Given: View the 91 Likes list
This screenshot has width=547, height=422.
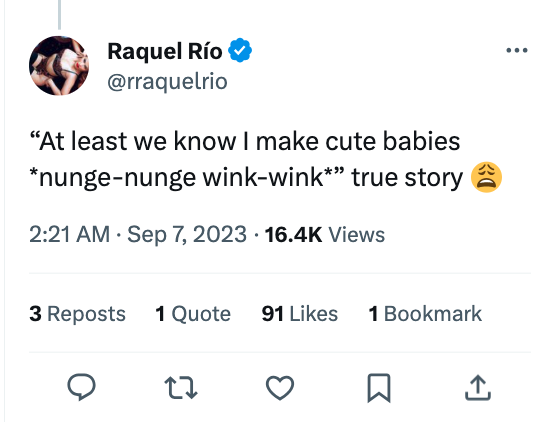Looking at the screenshot, I should coord(300,314).
